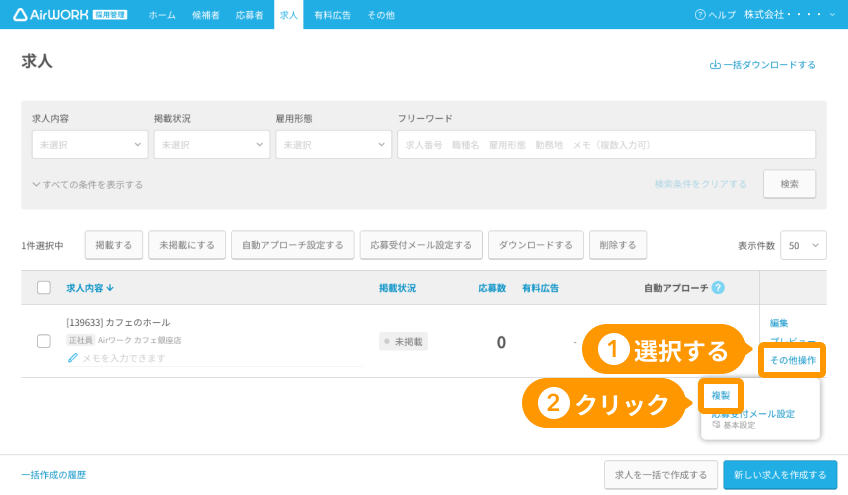848x495 pixels.
Task: Sort by 応募数 column header
Action: (492, 288)
